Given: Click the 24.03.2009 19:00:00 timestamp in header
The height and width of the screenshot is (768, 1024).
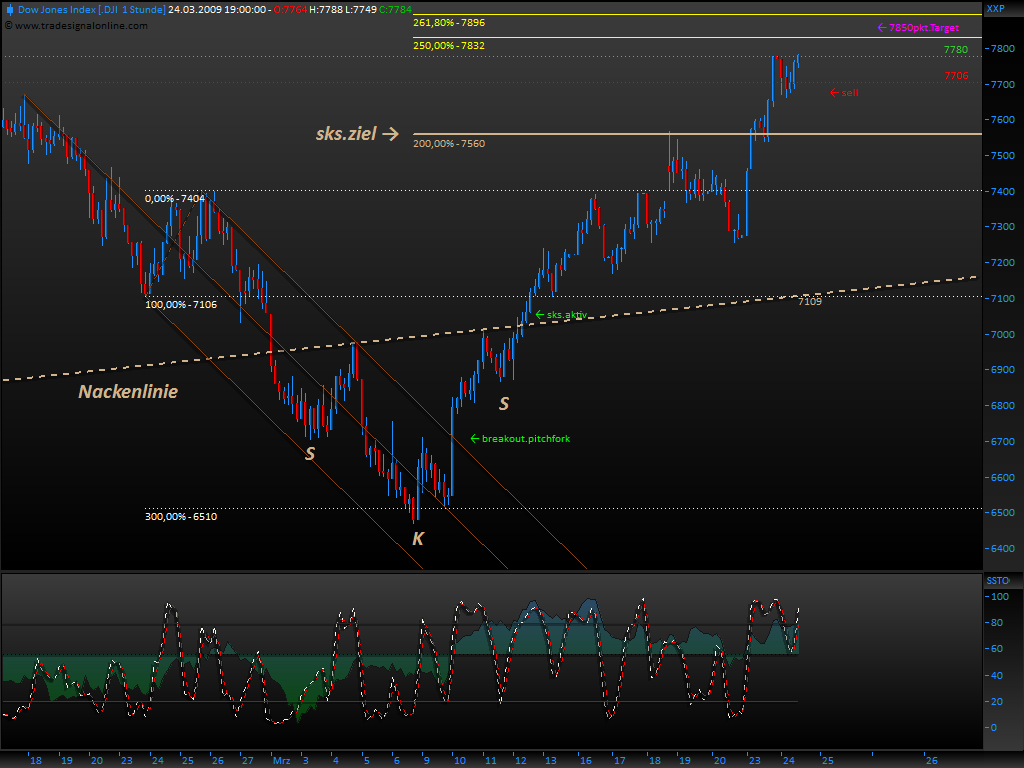Looking at the screenshot, I should (217, 10).
